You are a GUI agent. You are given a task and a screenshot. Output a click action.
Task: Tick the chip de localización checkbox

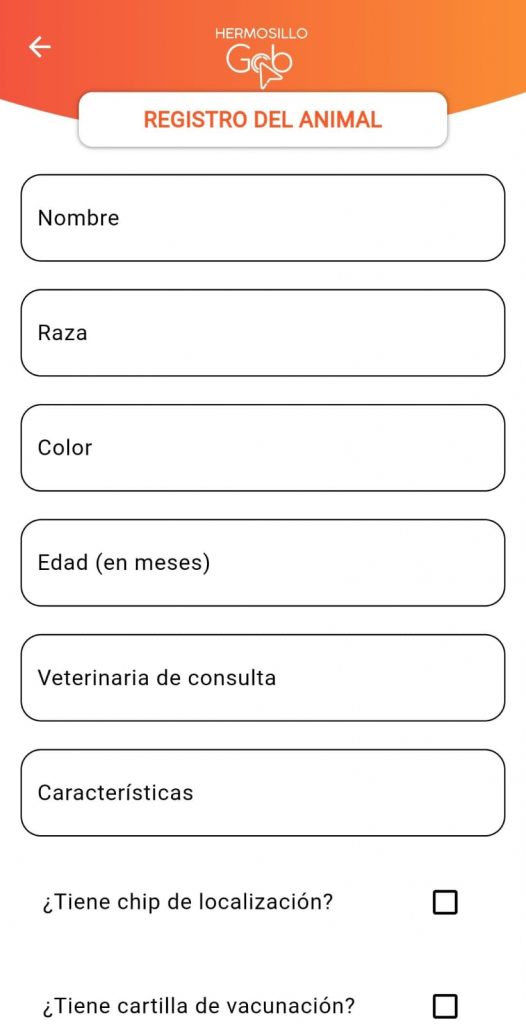point(445,902)
